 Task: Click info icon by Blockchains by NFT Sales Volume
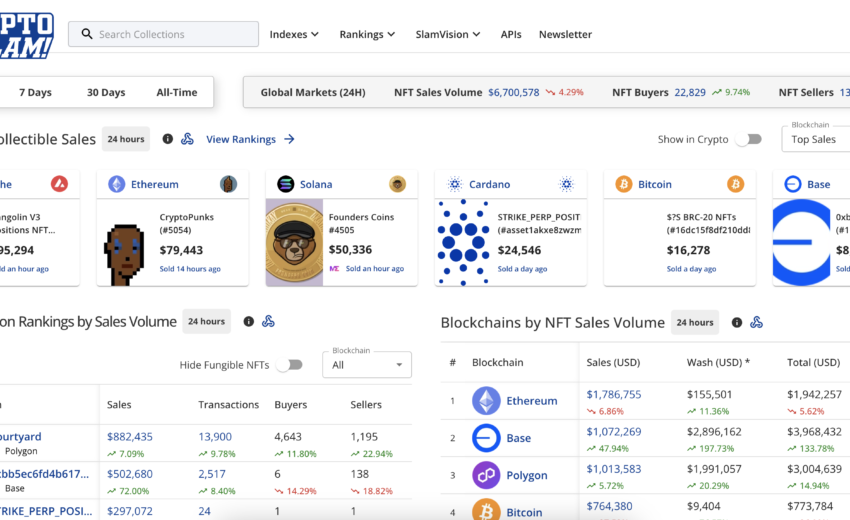(737, 323)
